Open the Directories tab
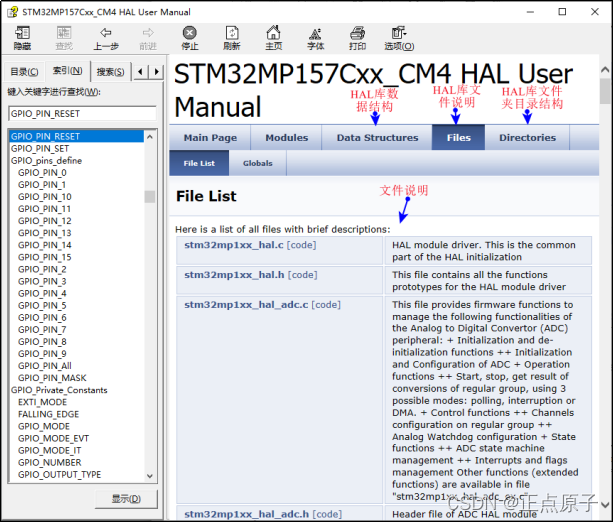 coord(527,138)
